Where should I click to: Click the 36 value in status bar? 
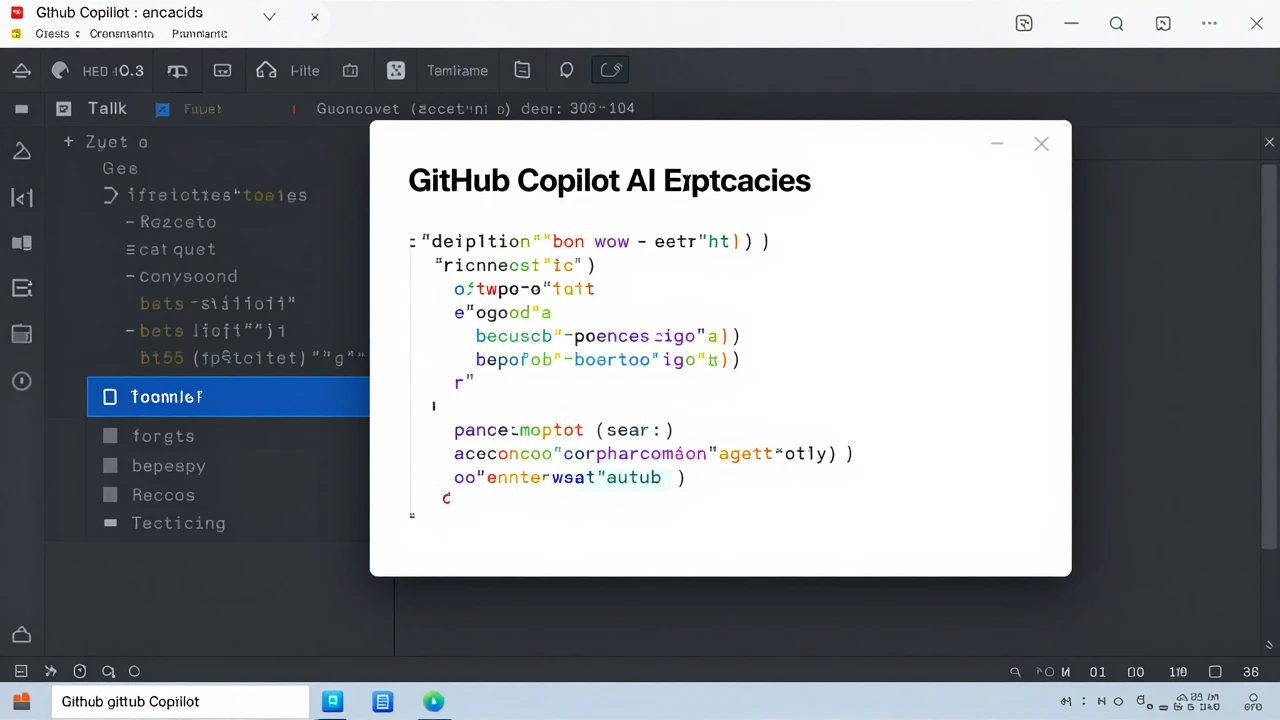point(1251,672)
